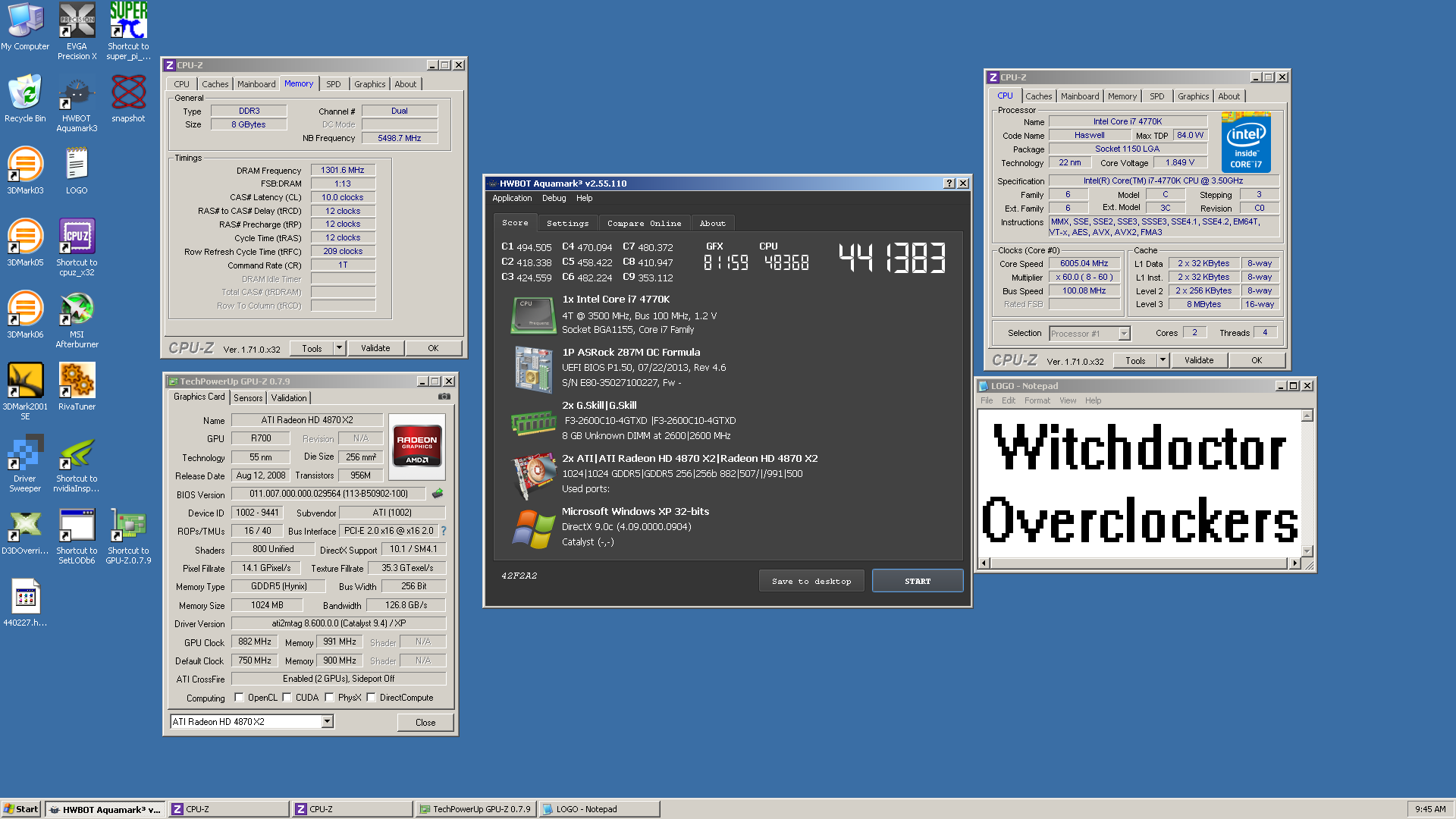Open the Debug menu in Aquamark3
The height and width of the screenshot is (819, 1456).
(554, 198)
